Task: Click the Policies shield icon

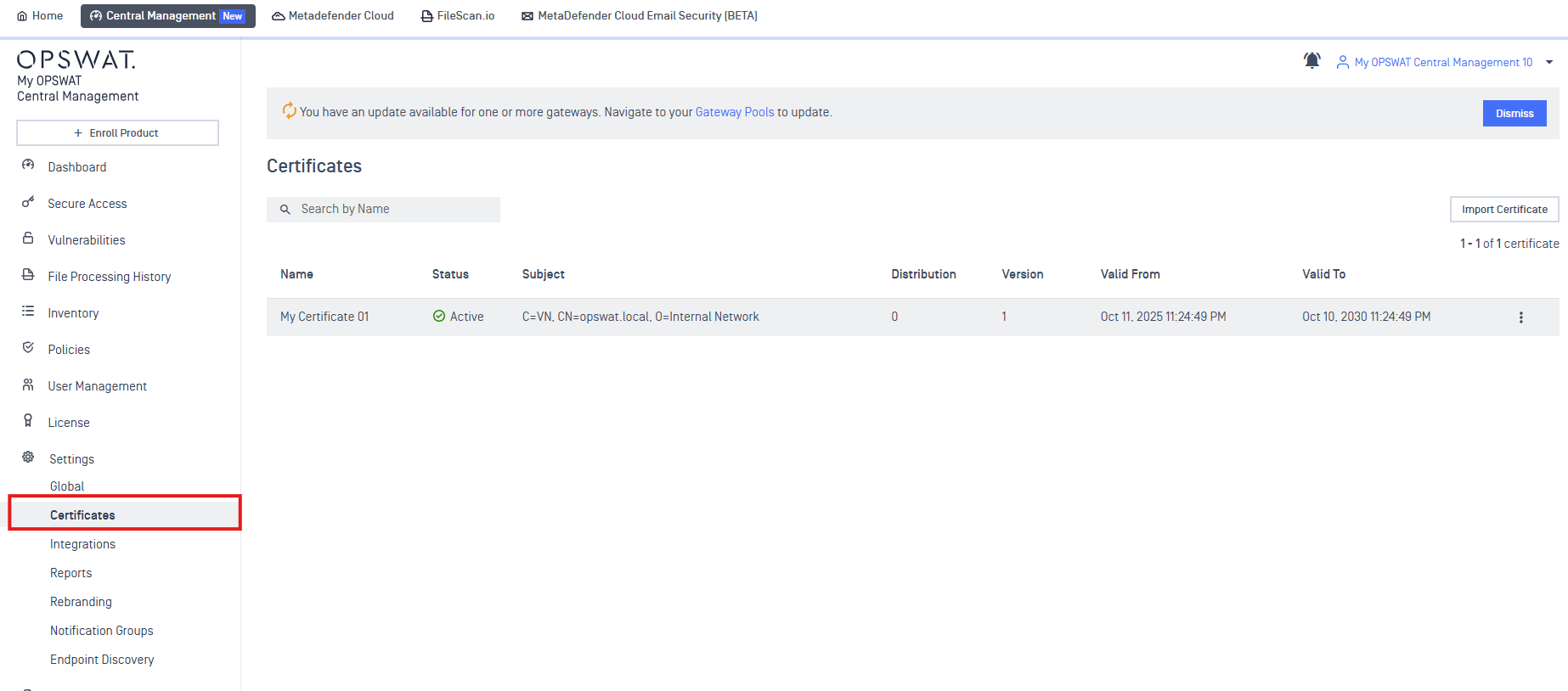Action: point(28,348)
